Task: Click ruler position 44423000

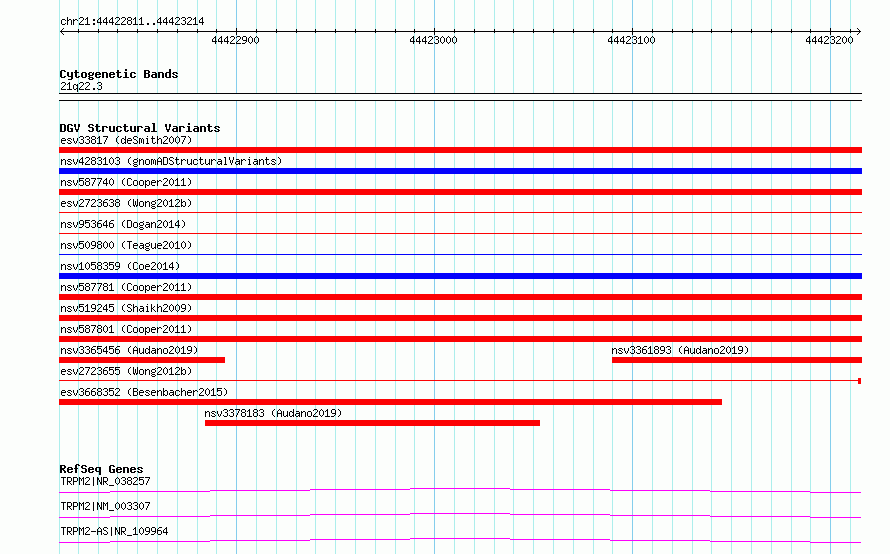Action: 434,40
